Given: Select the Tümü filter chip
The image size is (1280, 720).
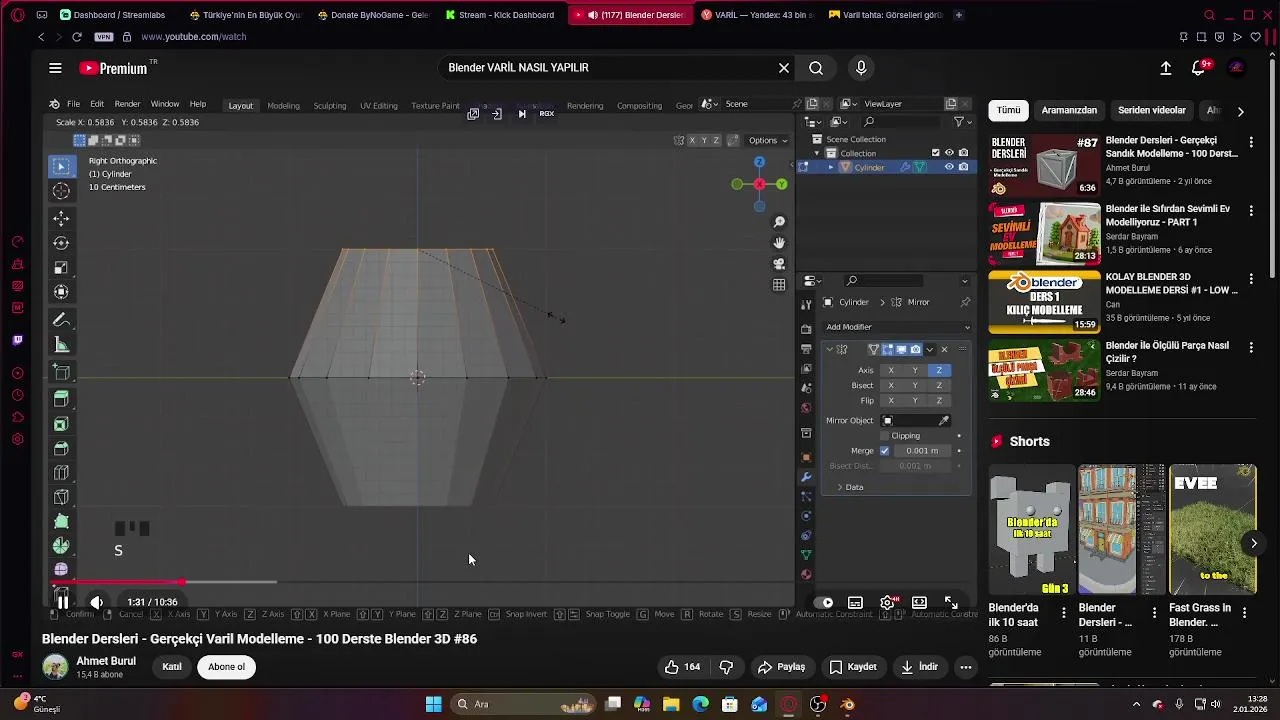Looking at the screenshot, I should click(1008, 110).
